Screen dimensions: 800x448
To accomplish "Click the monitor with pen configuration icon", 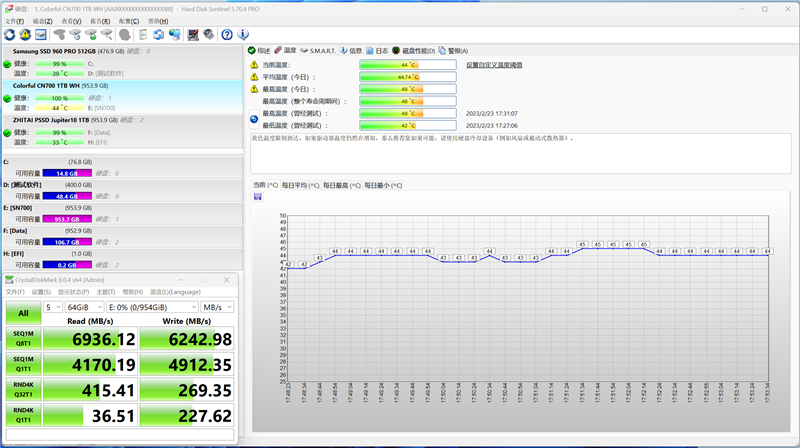I will click(193, 35).
